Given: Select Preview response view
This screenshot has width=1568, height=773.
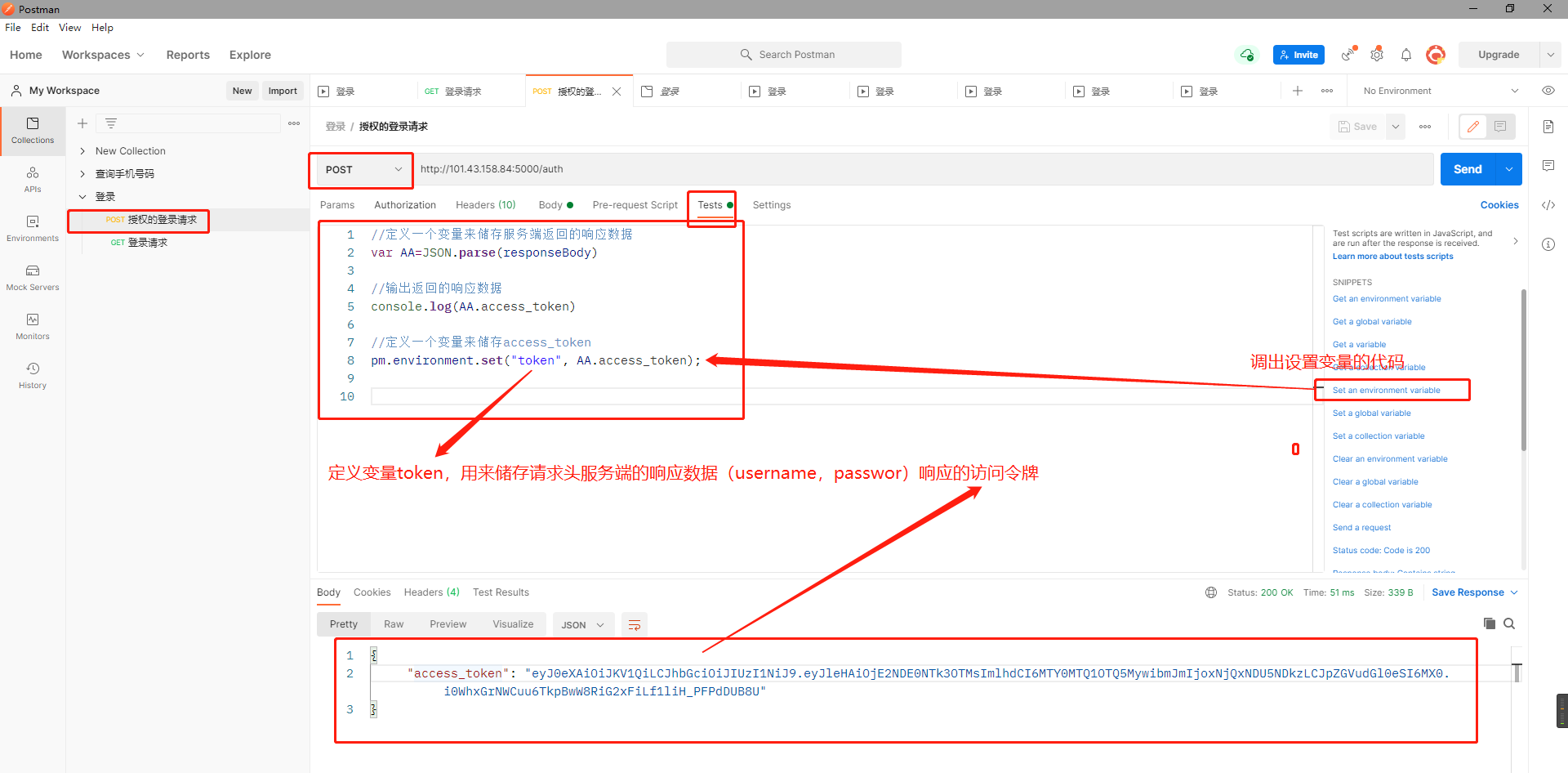Looking at the screenshot, I should 448,624.
